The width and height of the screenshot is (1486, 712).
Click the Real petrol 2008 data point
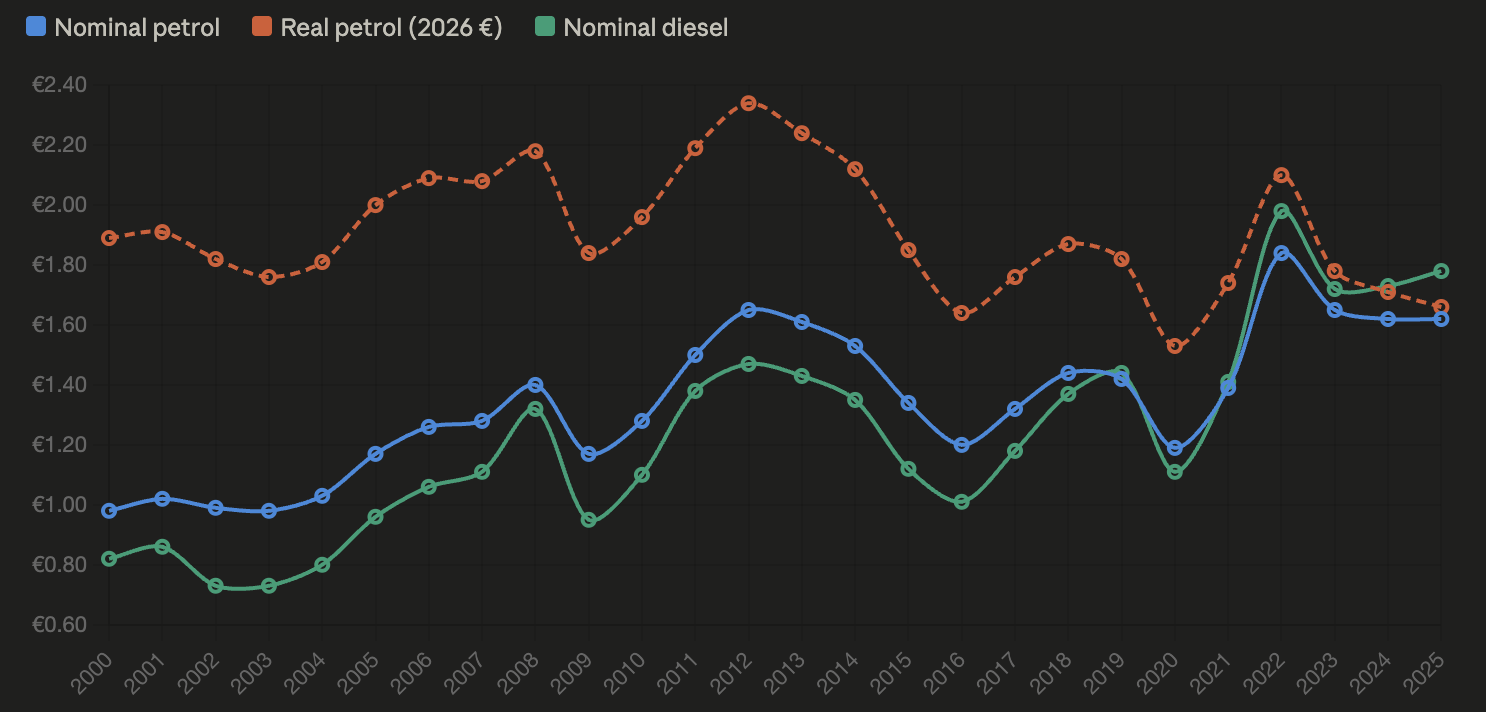(535, 151)
